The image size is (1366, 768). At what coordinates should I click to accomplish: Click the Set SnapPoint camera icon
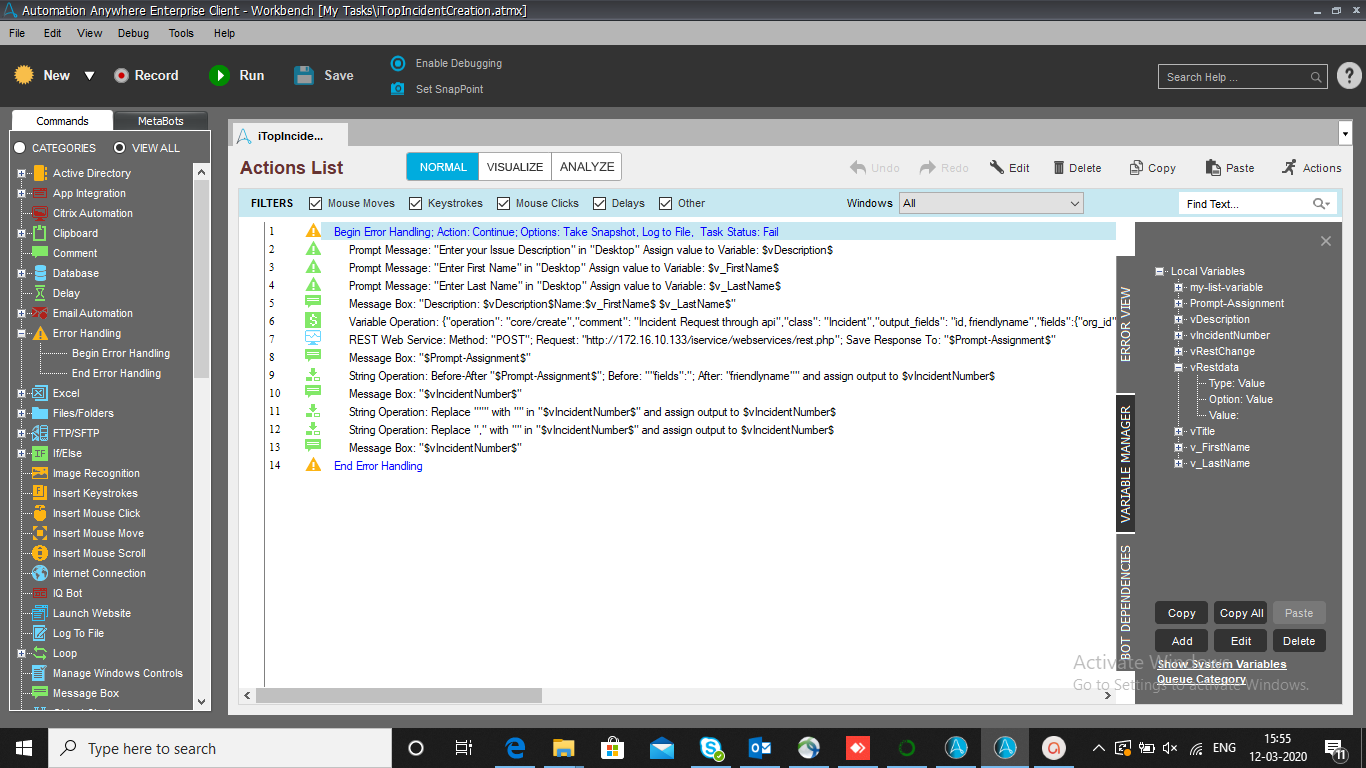pyautogui.click(x=398, y=89)
